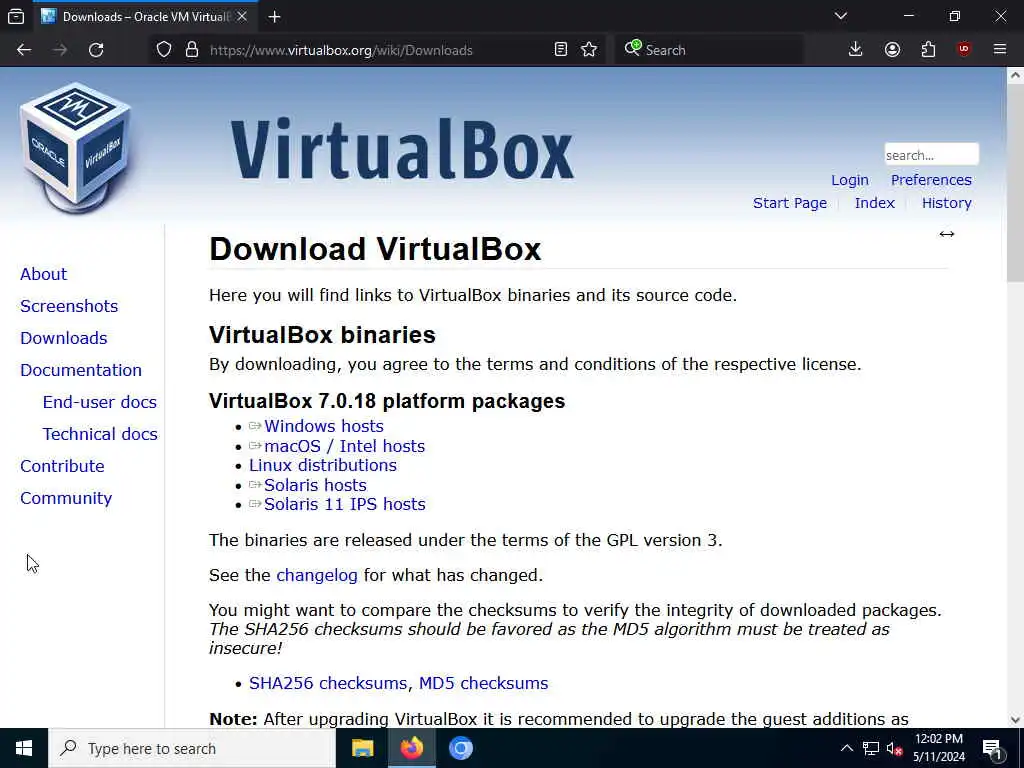Open the Linux distributions link
This screenshot has height=768, width=1024.
coord(323,466)
